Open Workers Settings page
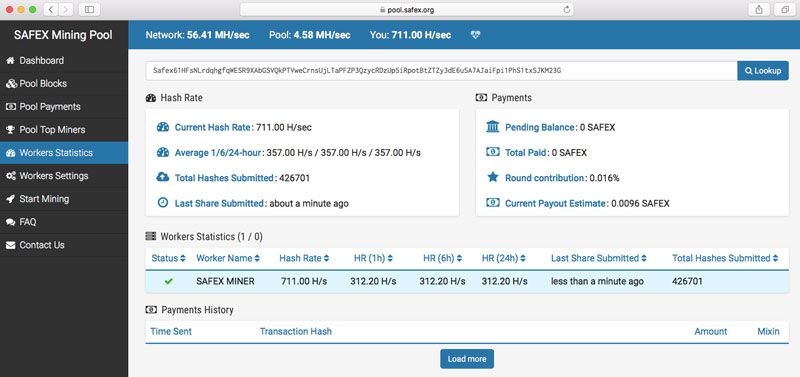This screenshot has height=377, width=800. [x=64, y=176]
